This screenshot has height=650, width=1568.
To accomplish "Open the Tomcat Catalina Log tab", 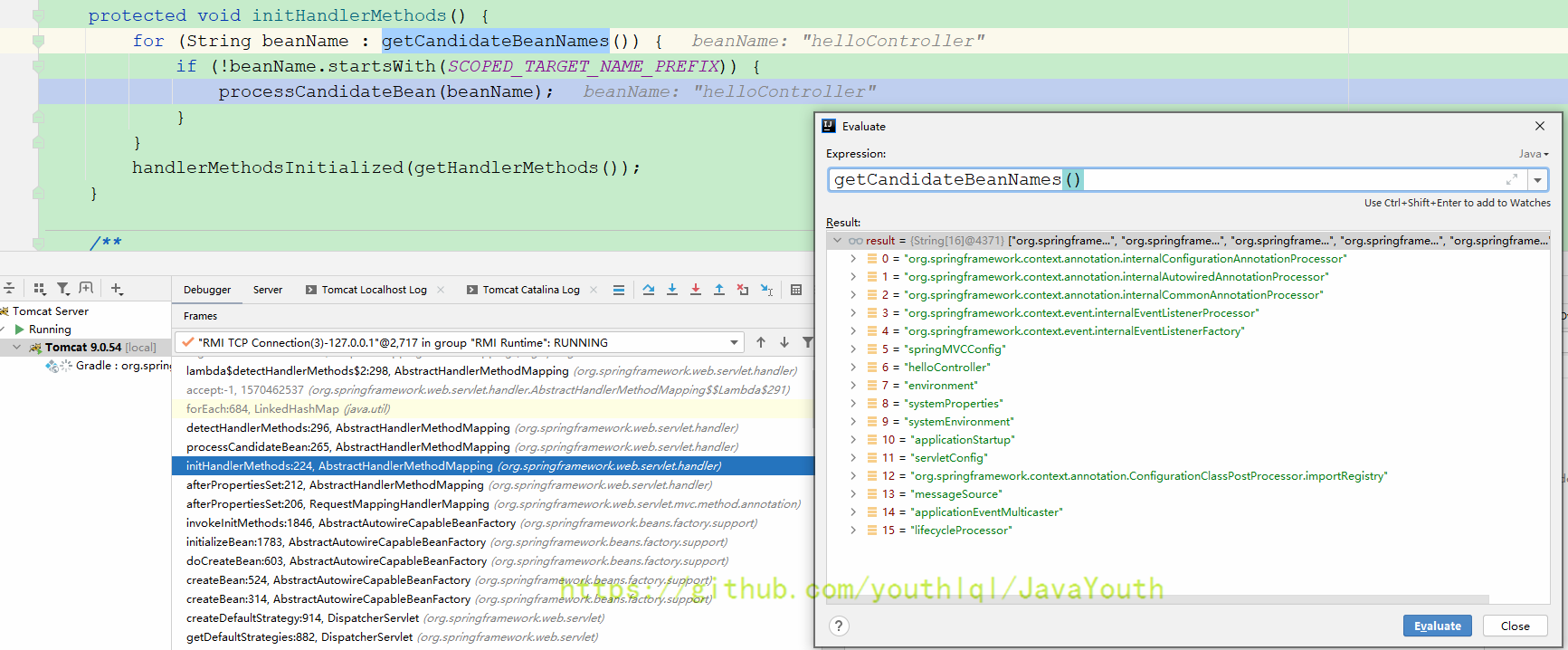I will coord(530,290).
